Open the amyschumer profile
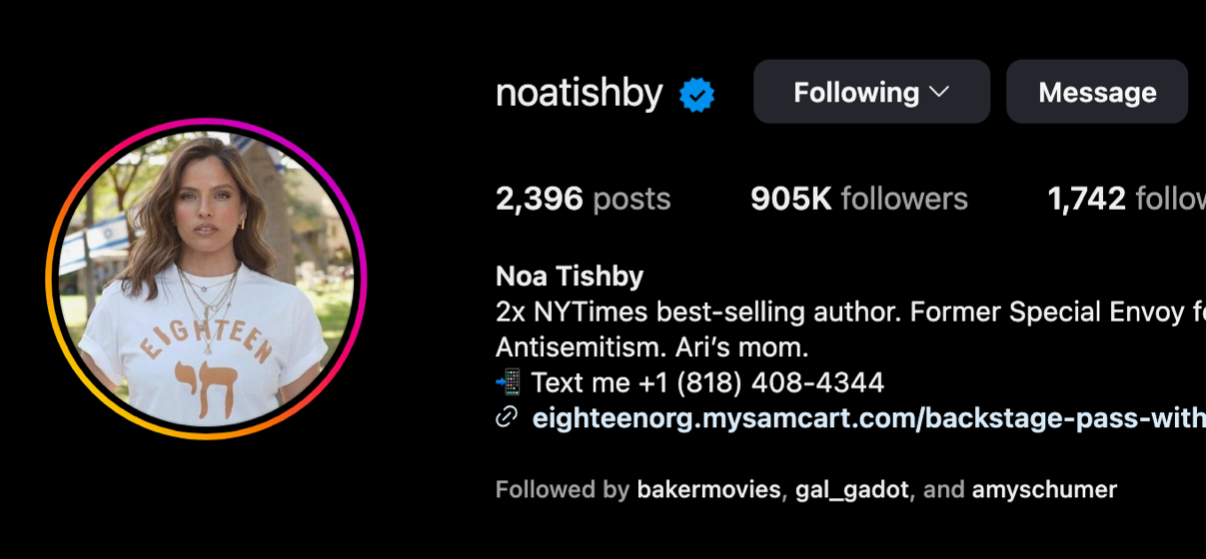 1044,490
